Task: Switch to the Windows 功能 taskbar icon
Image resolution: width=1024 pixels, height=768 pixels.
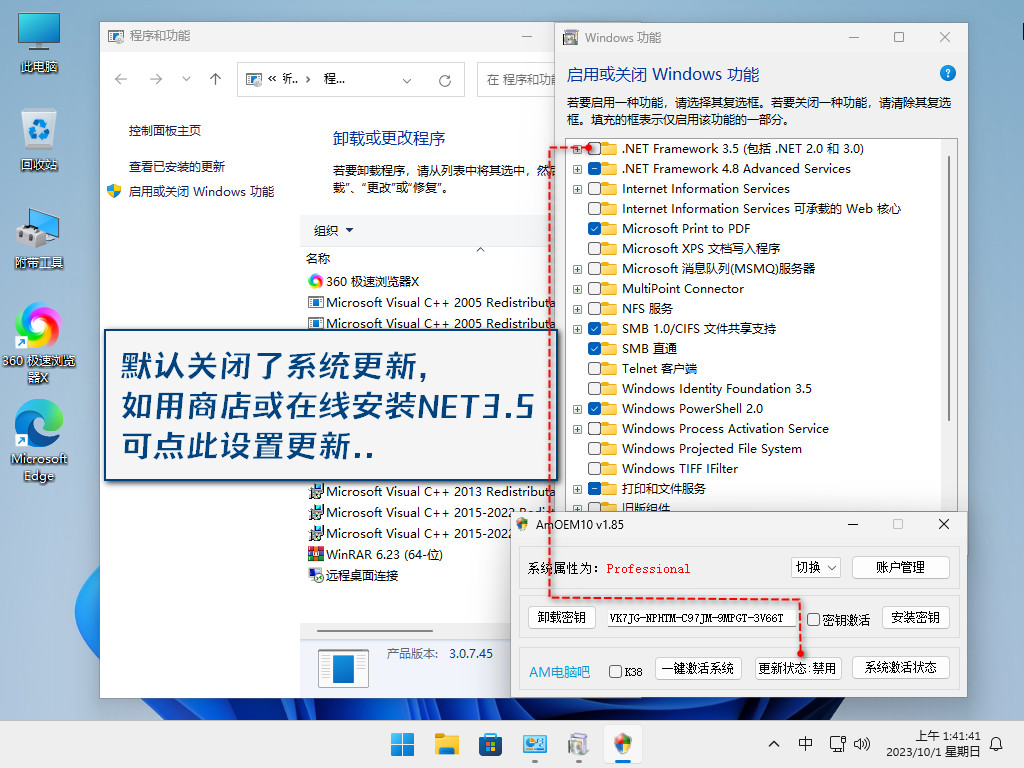Action: (x=579, y=744)
